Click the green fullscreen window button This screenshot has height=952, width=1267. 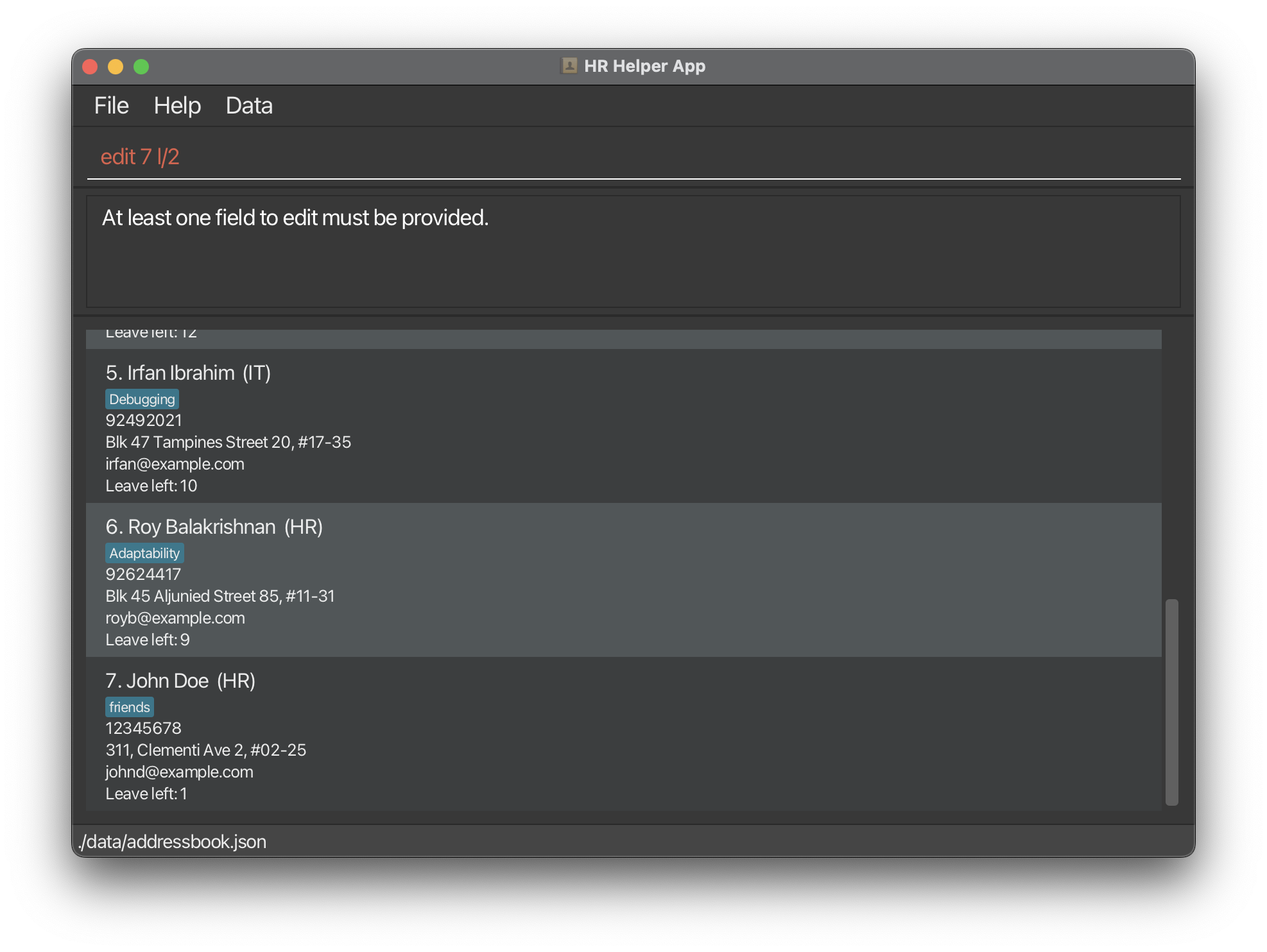pyautogui.click(x=141, y=67)
